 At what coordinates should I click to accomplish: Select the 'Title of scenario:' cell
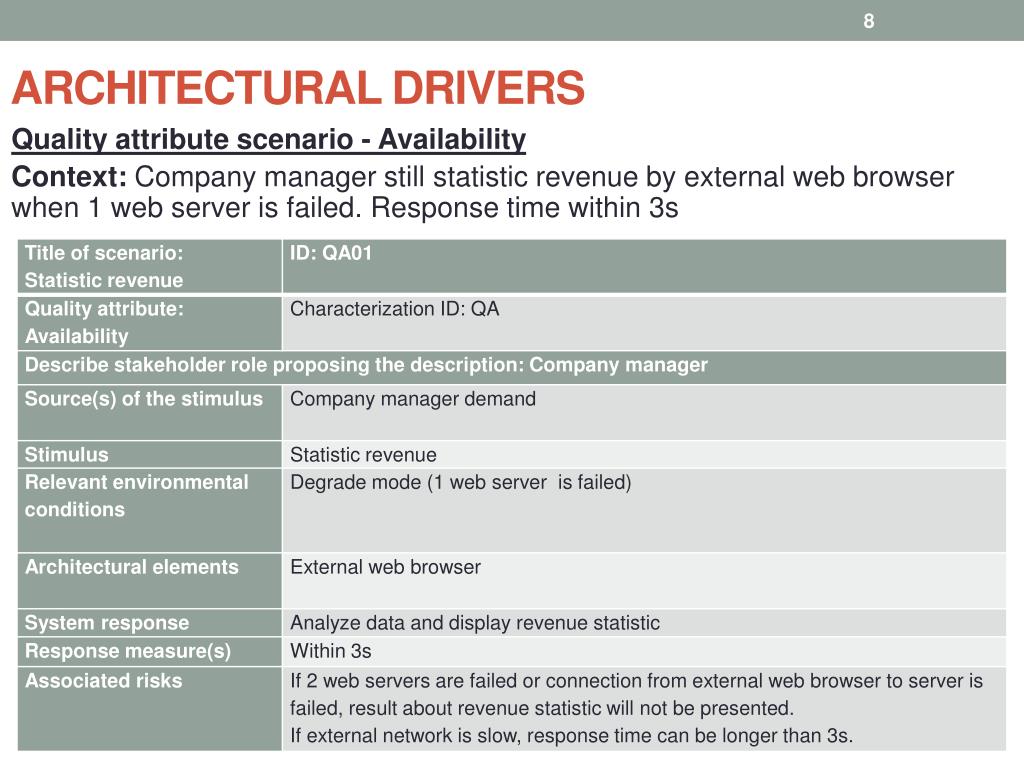tap(150, 266)
